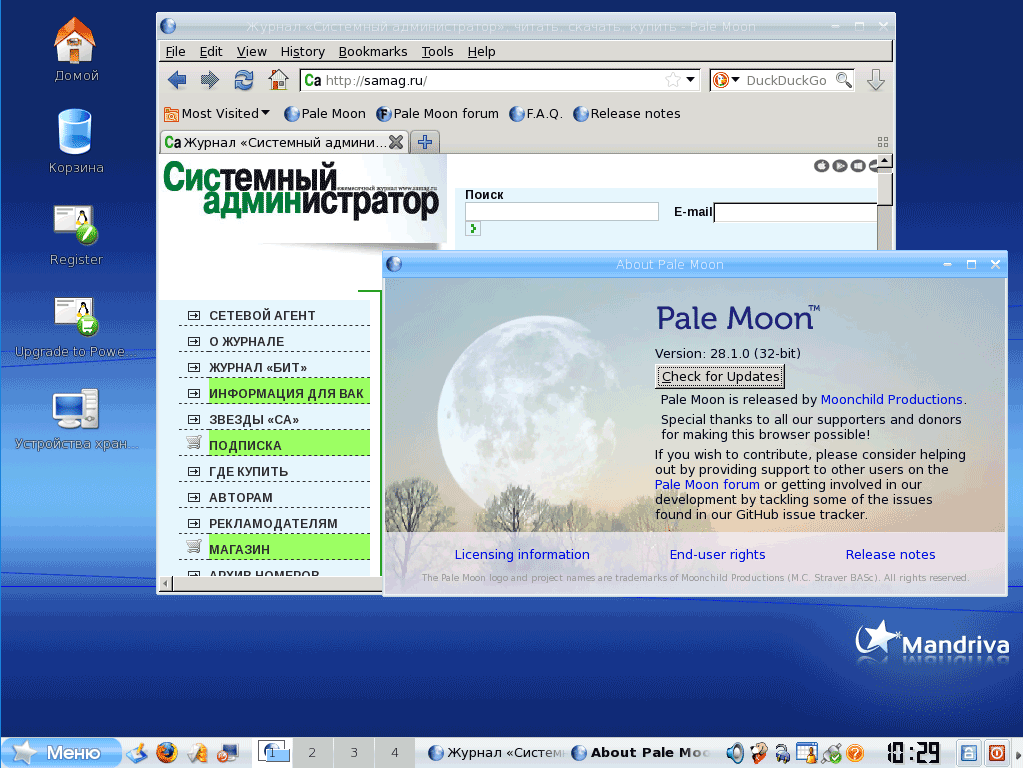Open the Меню start button
This screenshot has height=768, width=1023.
pos(61,752)
